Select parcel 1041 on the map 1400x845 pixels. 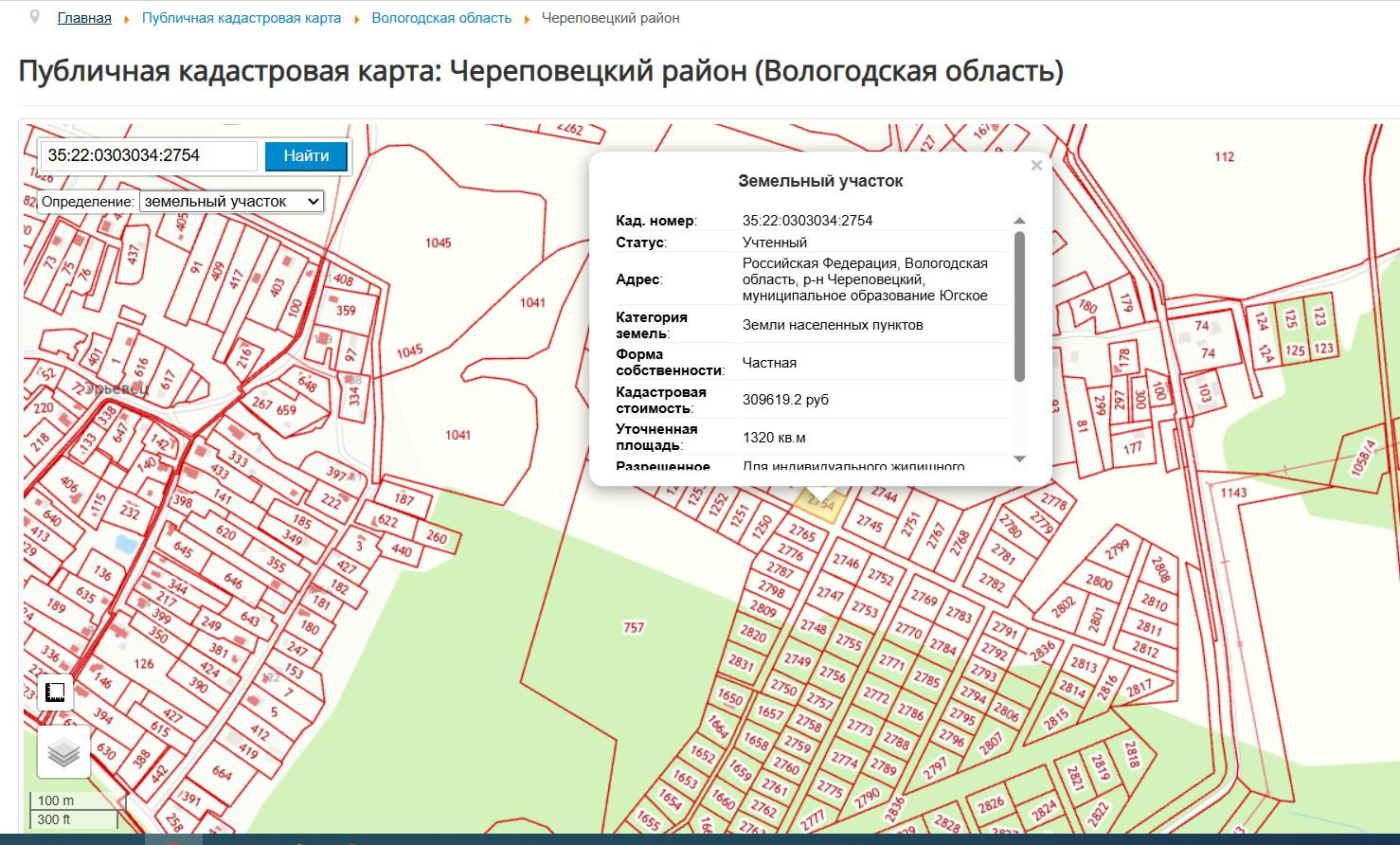(x=458, y=435)
